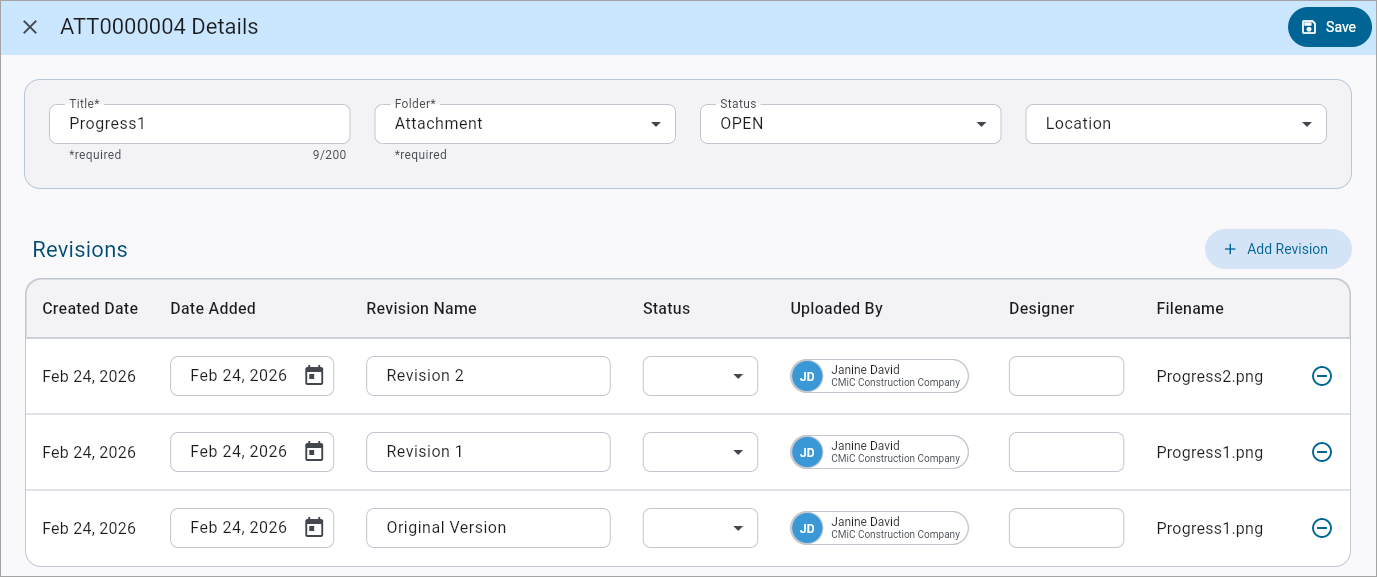
Task: Remove the Original Version row using minus icon
Action: click(1322, 527)
